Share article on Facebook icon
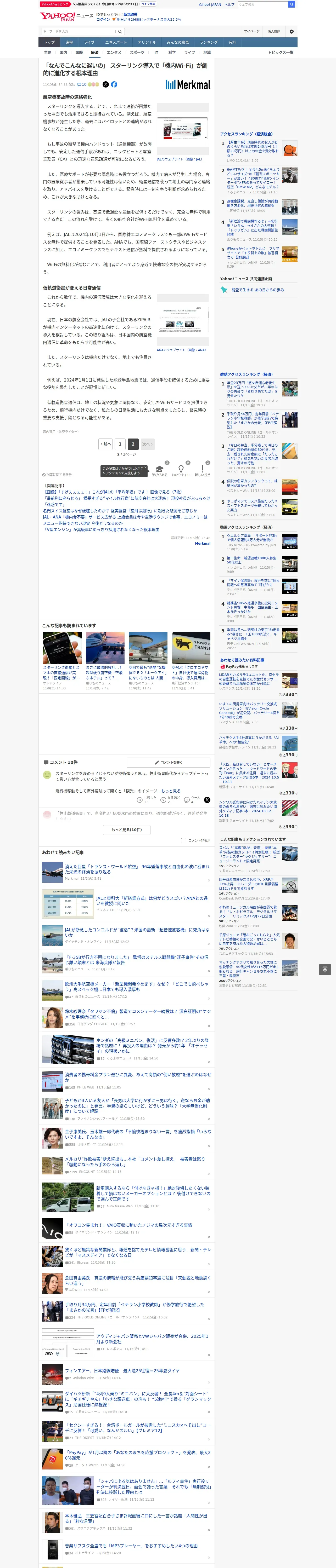This screenshot has width=336, height=1568. click(114, 85)
